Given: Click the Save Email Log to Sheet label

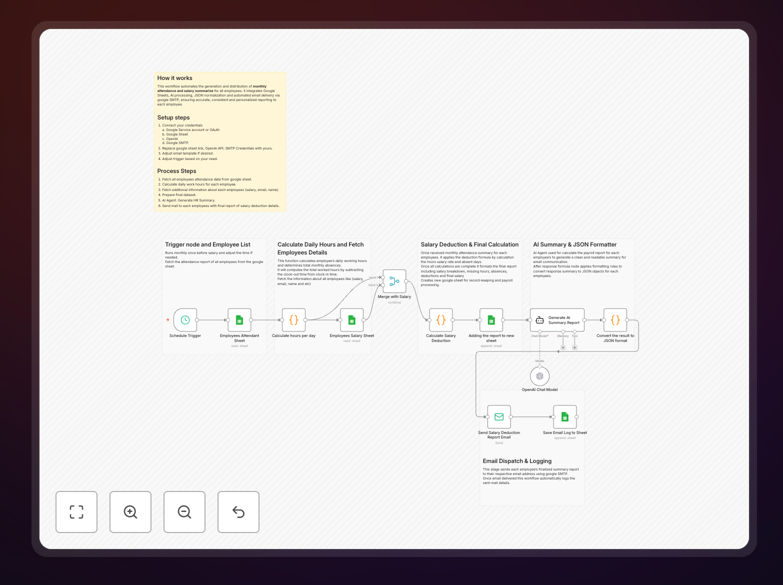Looking at the screenshot, I should pos(565,433).
